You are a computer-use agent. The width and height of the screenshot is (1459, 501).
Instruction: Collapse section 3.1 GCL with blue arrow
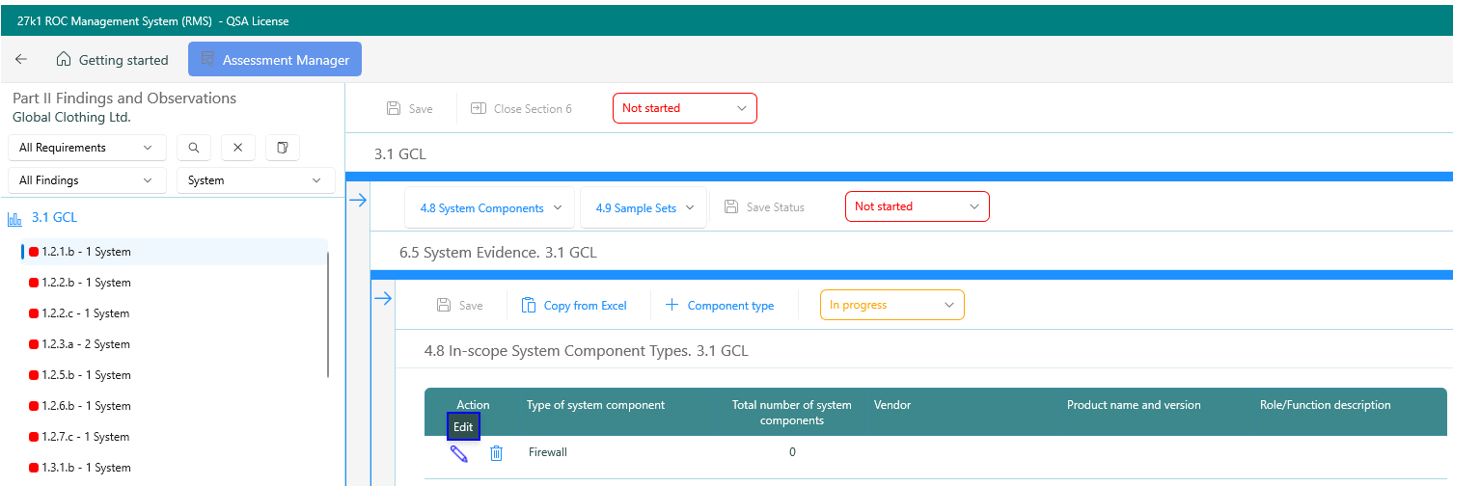point(358,200)
